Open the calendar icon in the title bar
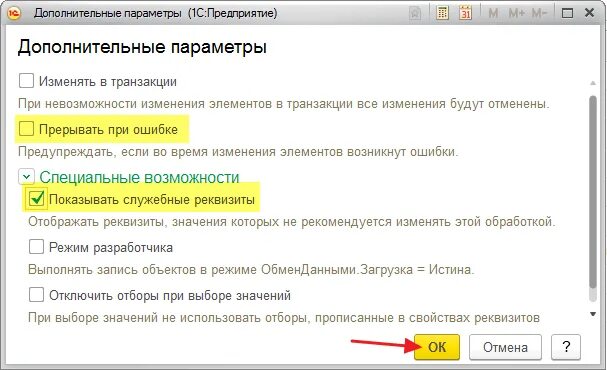 point(465,13)
